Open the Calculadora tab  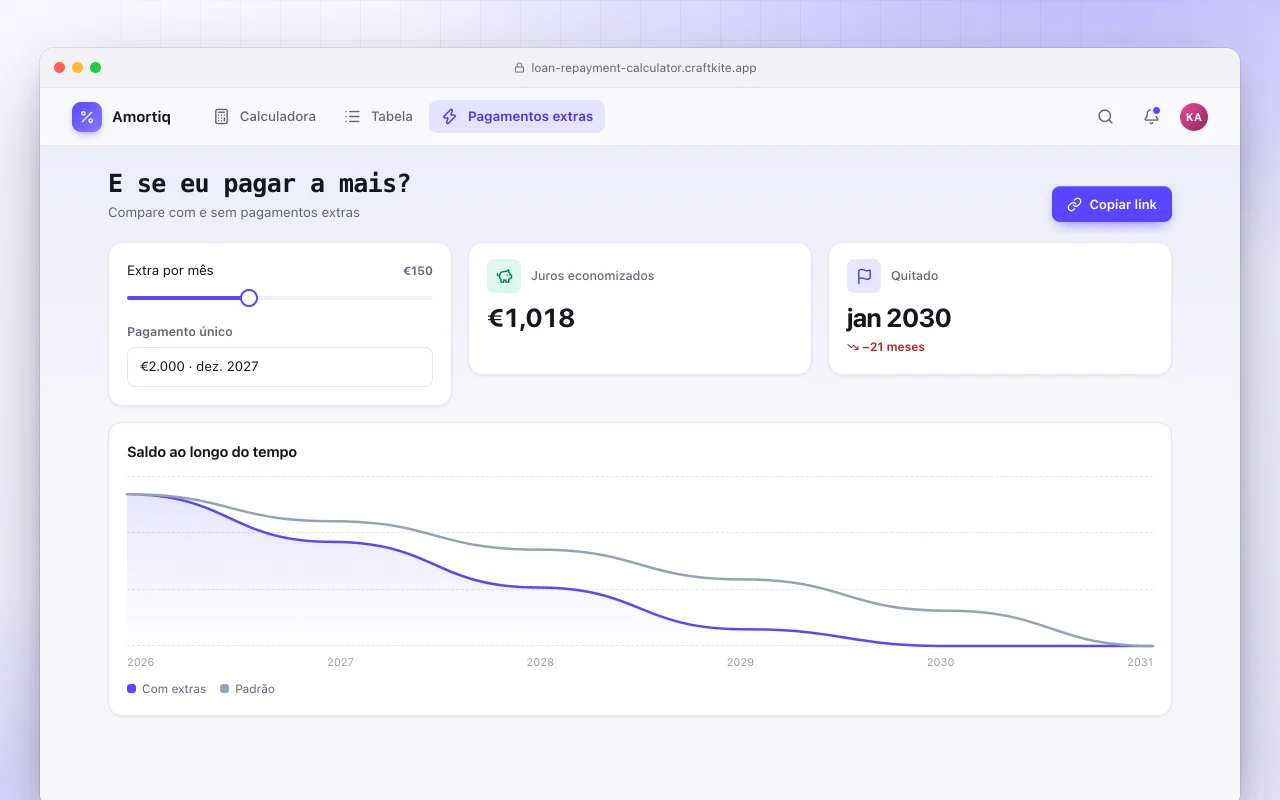(x=265, y=117)
